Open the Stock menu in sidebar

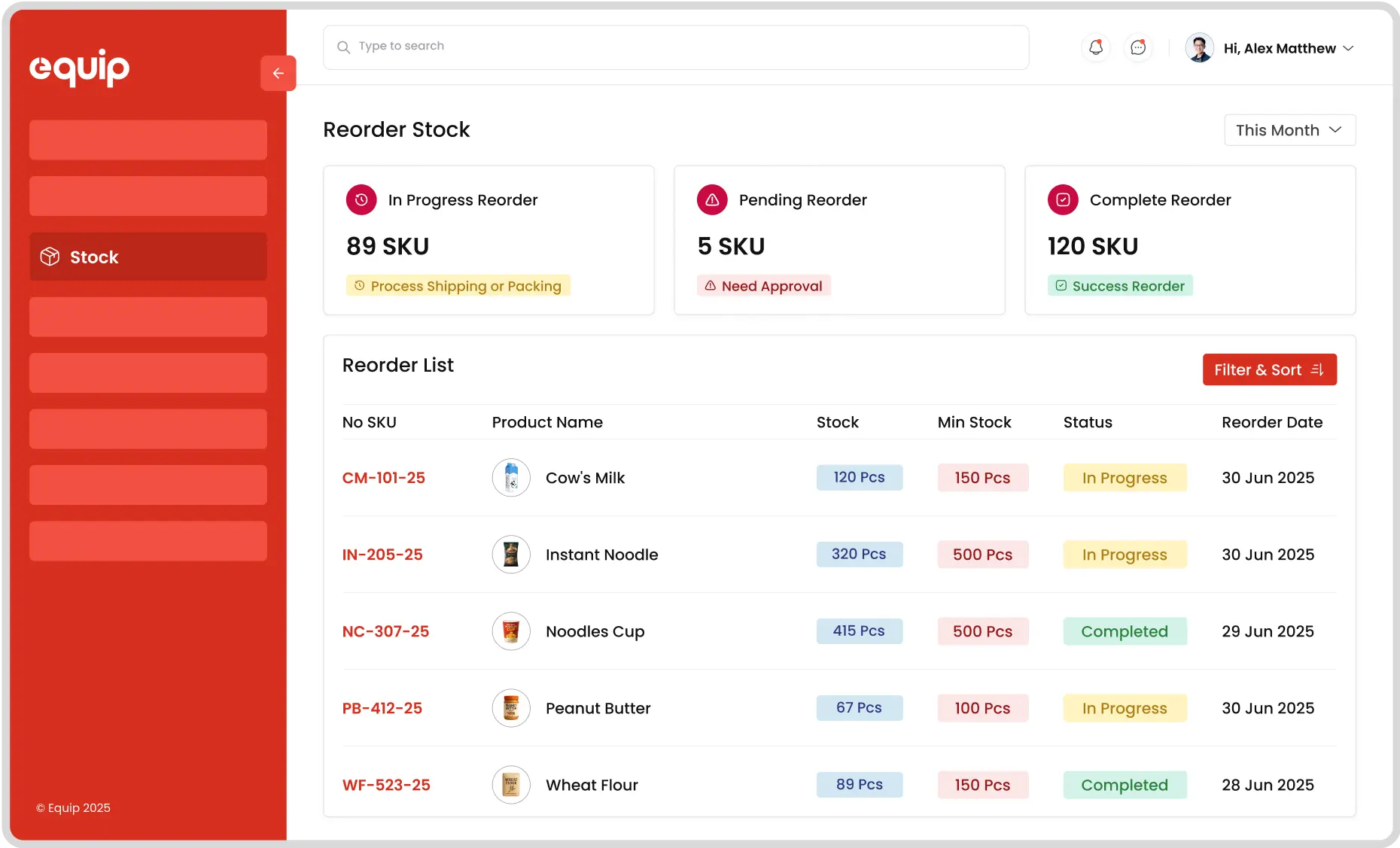coord(148,257)
